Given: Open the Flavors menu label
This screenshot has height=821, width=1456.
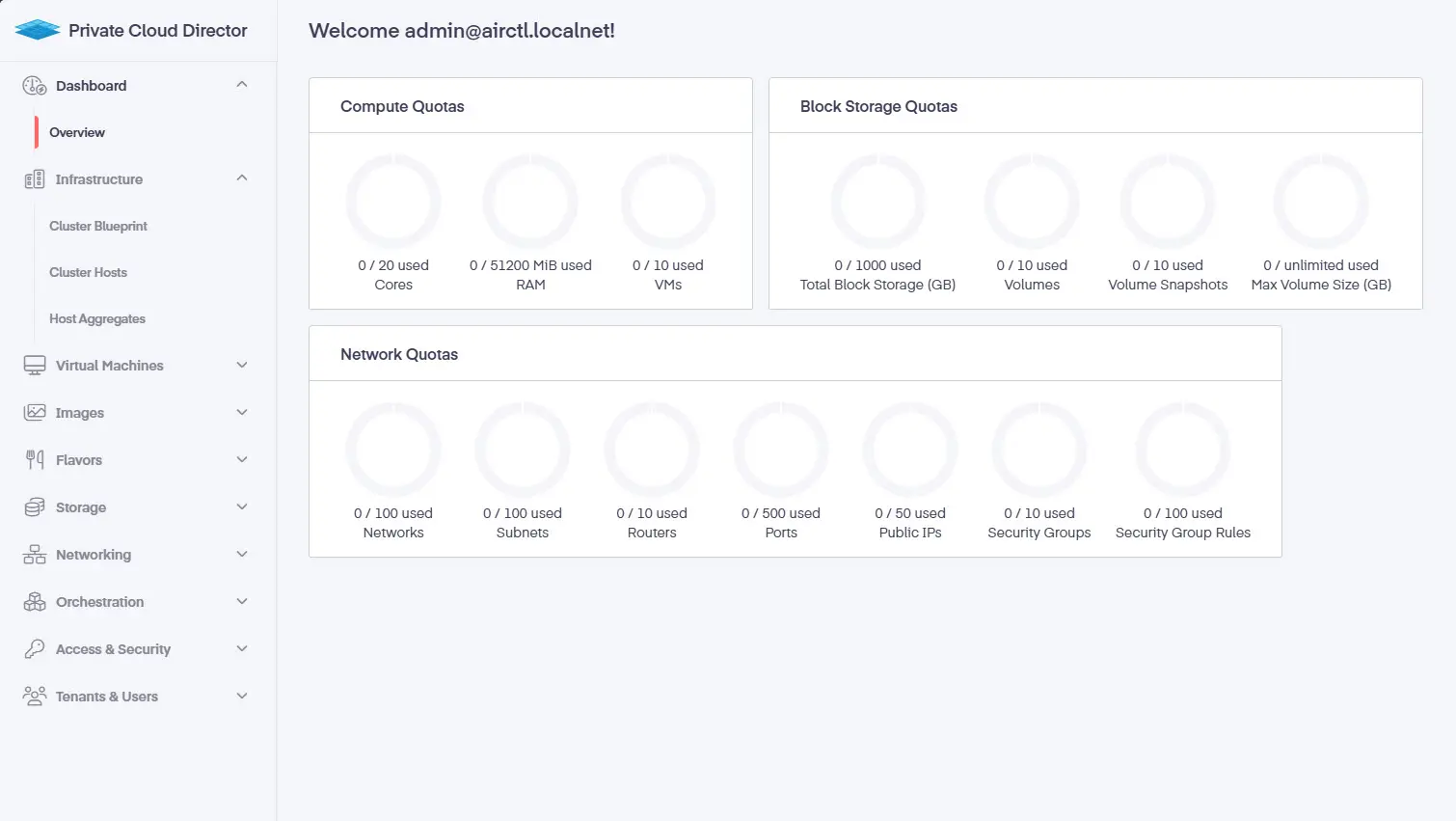Looking at the screenshot, I should pyautogui.click(x=79, y=460).
